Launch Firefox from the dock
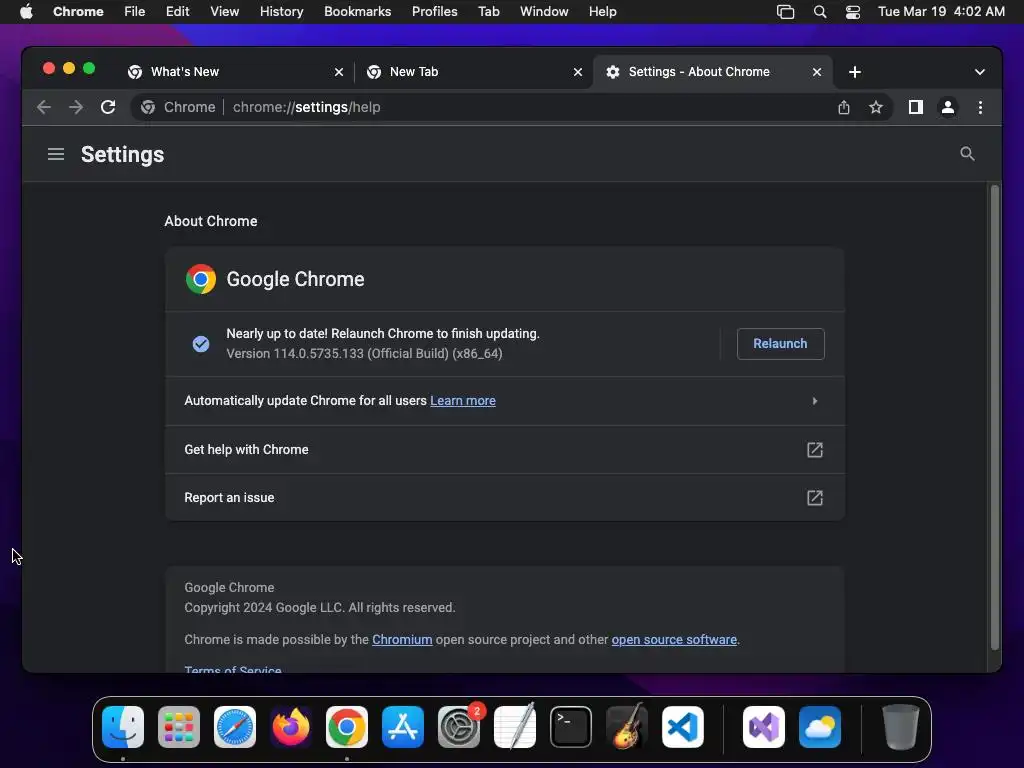 pos(291,727)
